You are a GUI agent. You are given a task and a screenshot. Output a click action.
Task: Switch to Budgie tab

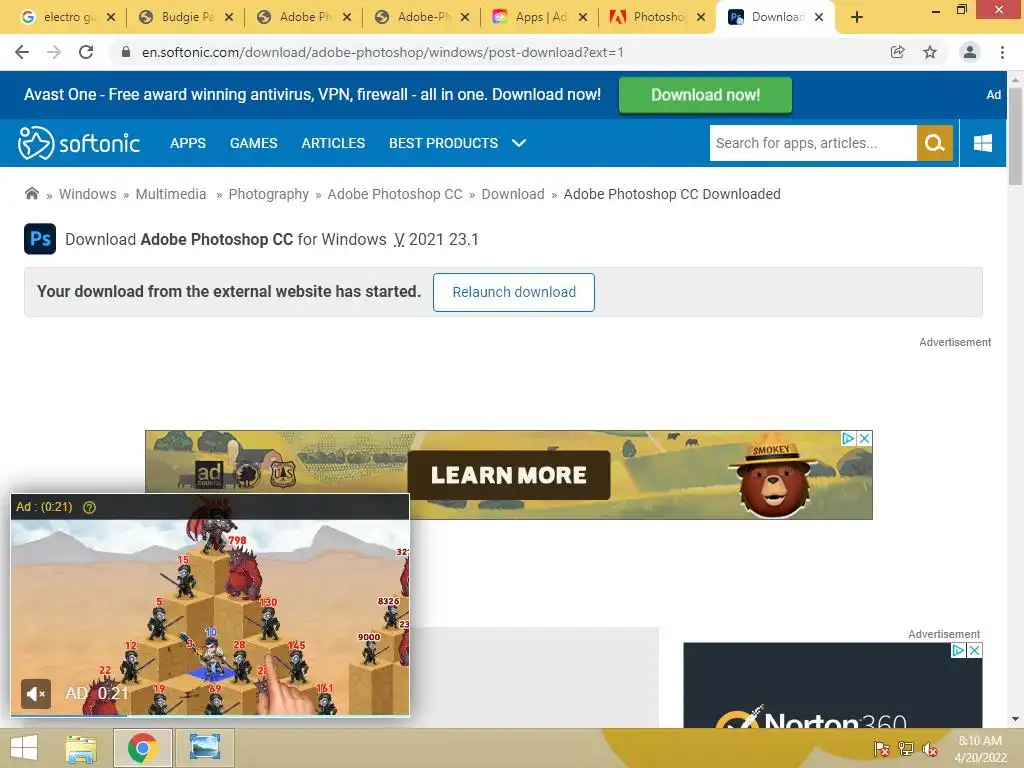tap(185, 17)
